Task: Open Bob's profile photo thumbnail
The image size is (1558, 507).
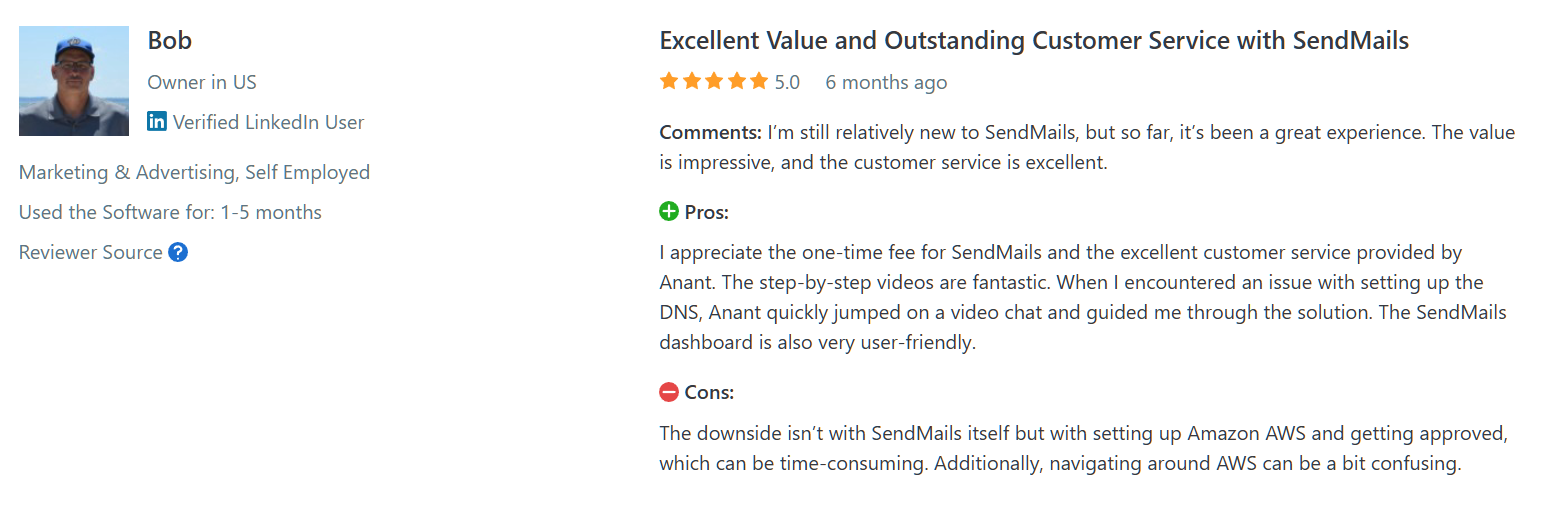Action: click(x=74, y=81)
